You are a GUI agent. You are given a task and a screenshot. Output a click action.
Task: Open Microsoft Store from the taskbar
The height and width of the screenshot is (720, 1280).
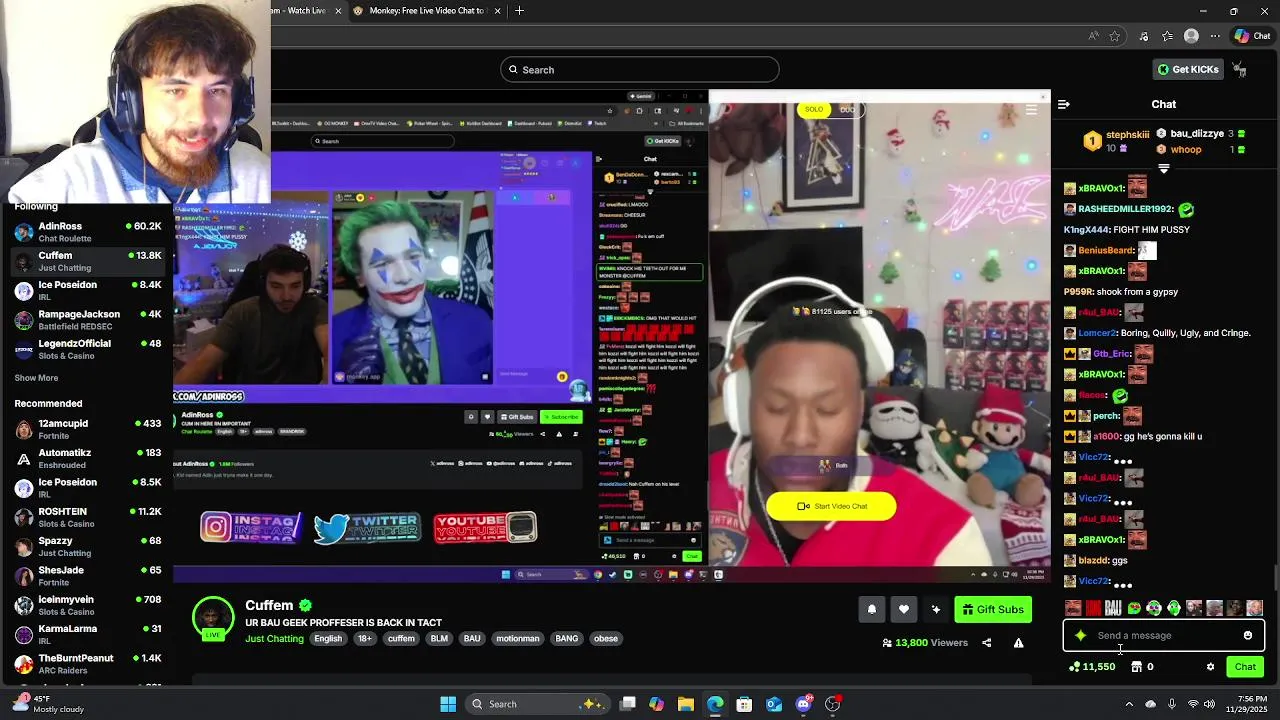click(744, 704)
